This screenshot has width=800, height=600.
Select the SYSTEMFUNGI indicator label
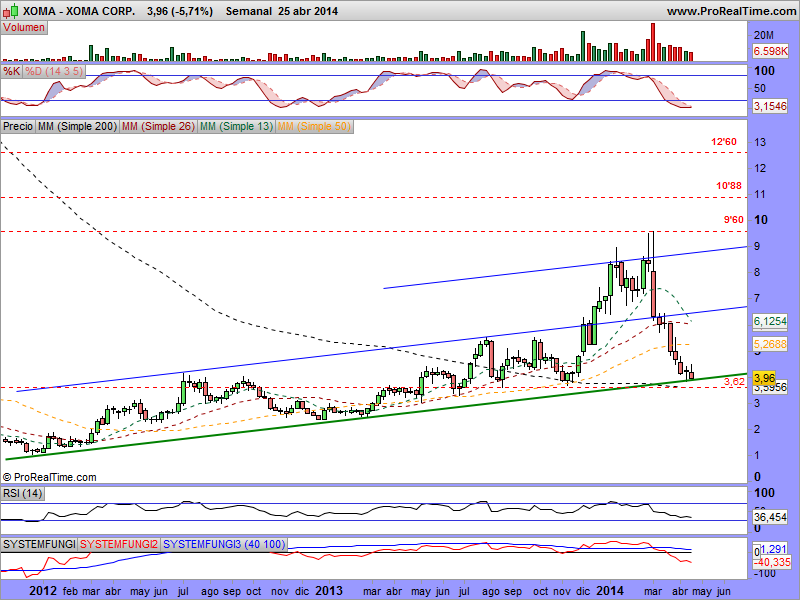(39, 544)
